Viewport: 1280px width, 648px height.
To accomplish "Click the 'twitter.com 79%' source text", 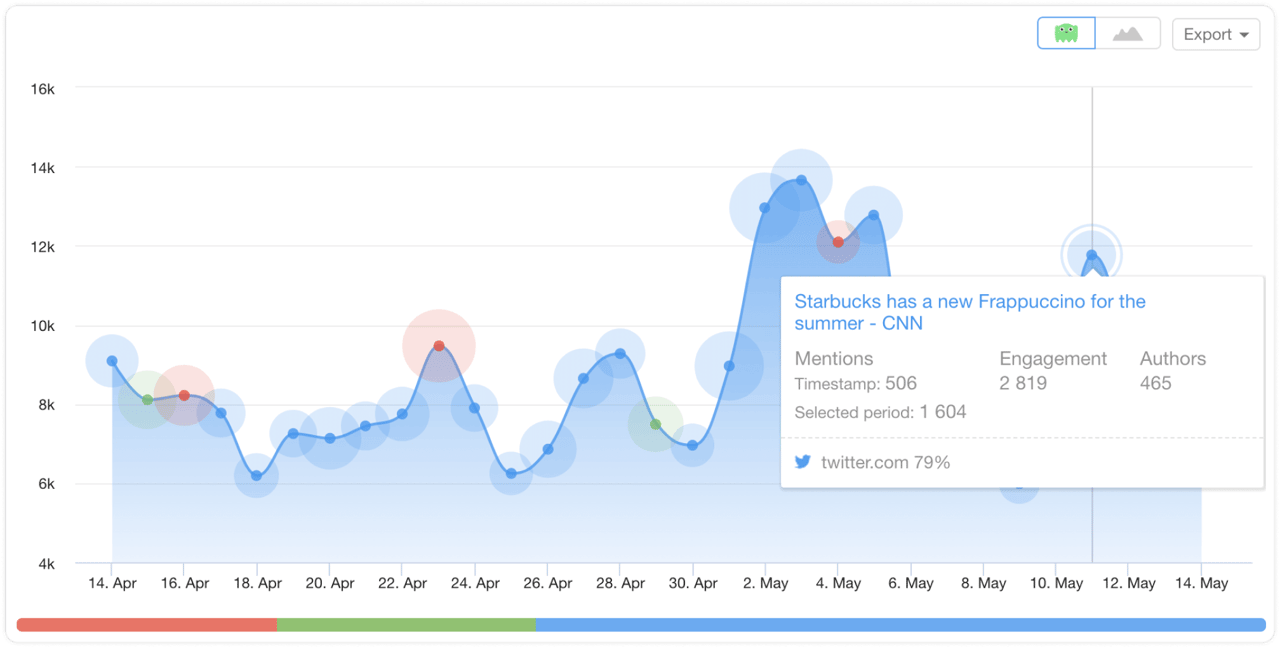I will [x=886, y=462].
